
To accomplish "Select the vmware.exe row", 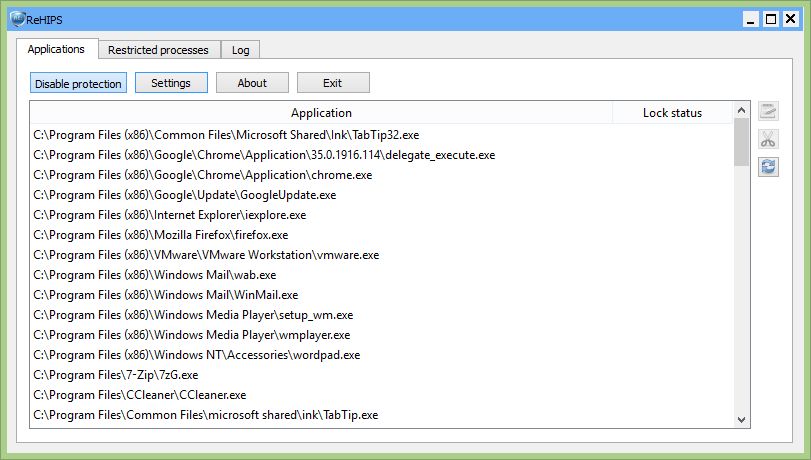I will pyautogui.click(x=381, y=255).
